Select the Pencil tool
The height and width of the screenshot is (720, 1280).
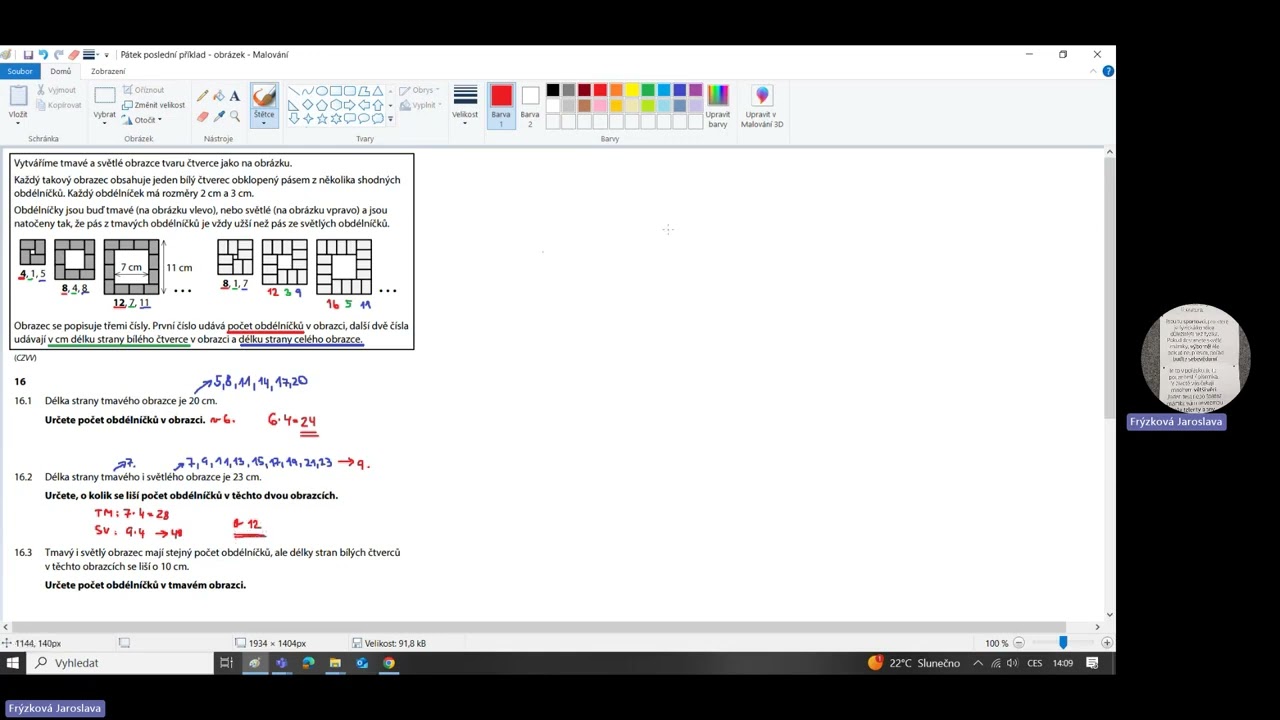(203, 96)
